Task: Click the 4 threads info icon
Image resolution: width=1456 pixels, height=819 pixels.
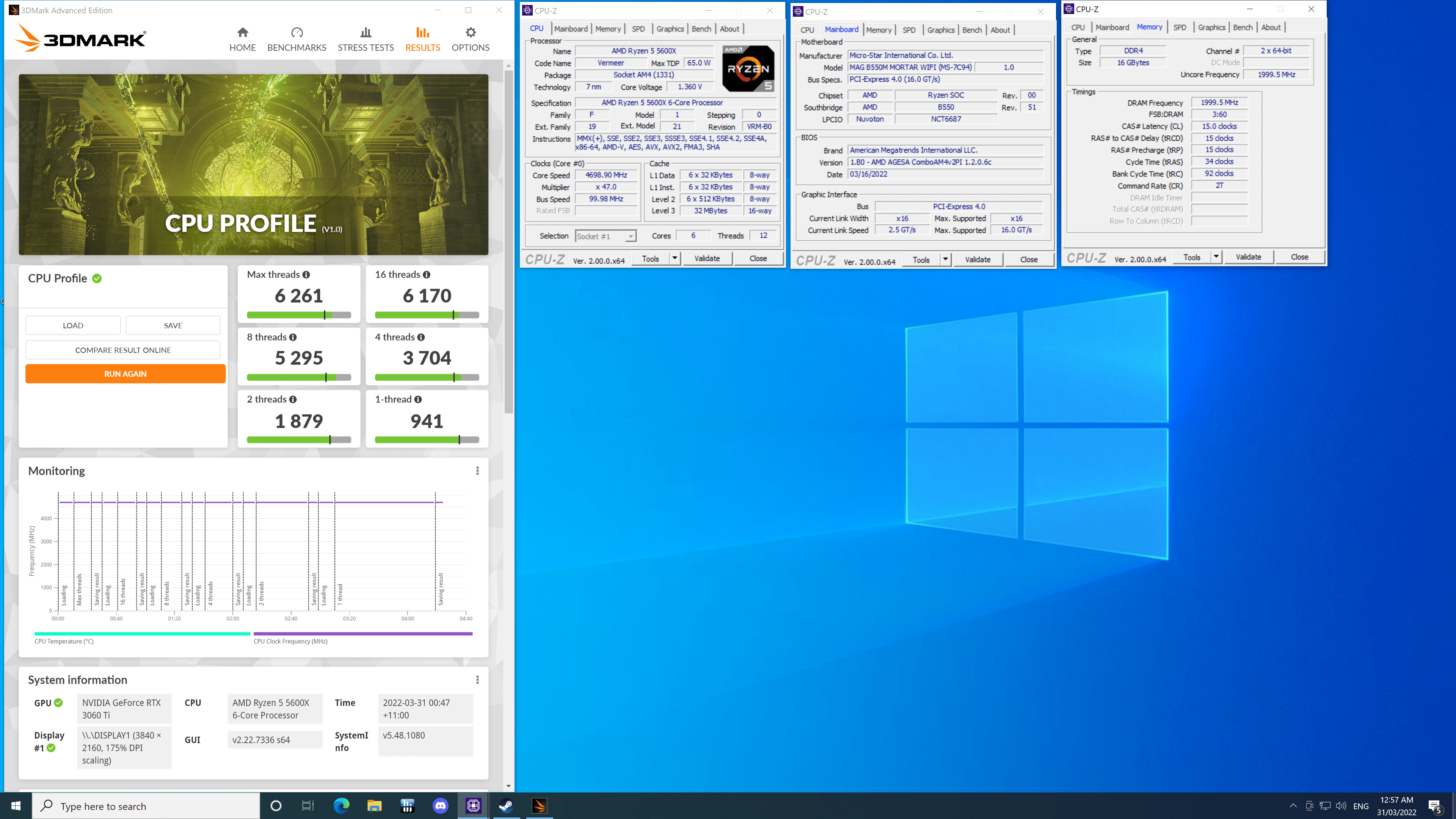Action: click(x=421, y=337)
